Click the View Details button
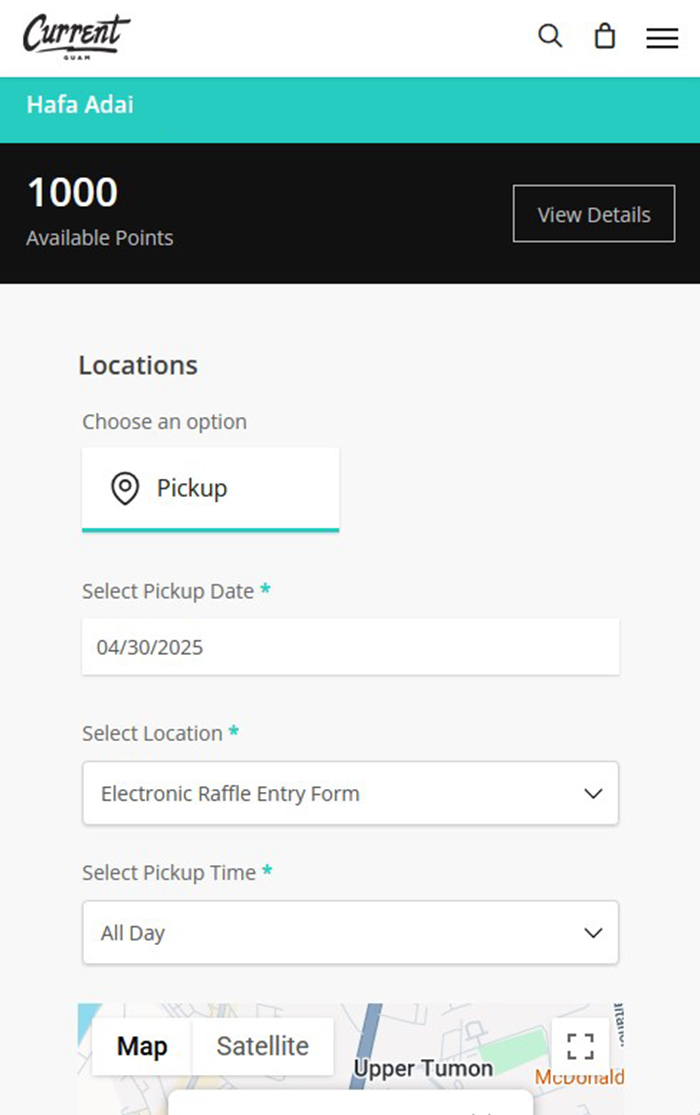The width and height of the screenshot is (700, 1115). tap(594, 214)
